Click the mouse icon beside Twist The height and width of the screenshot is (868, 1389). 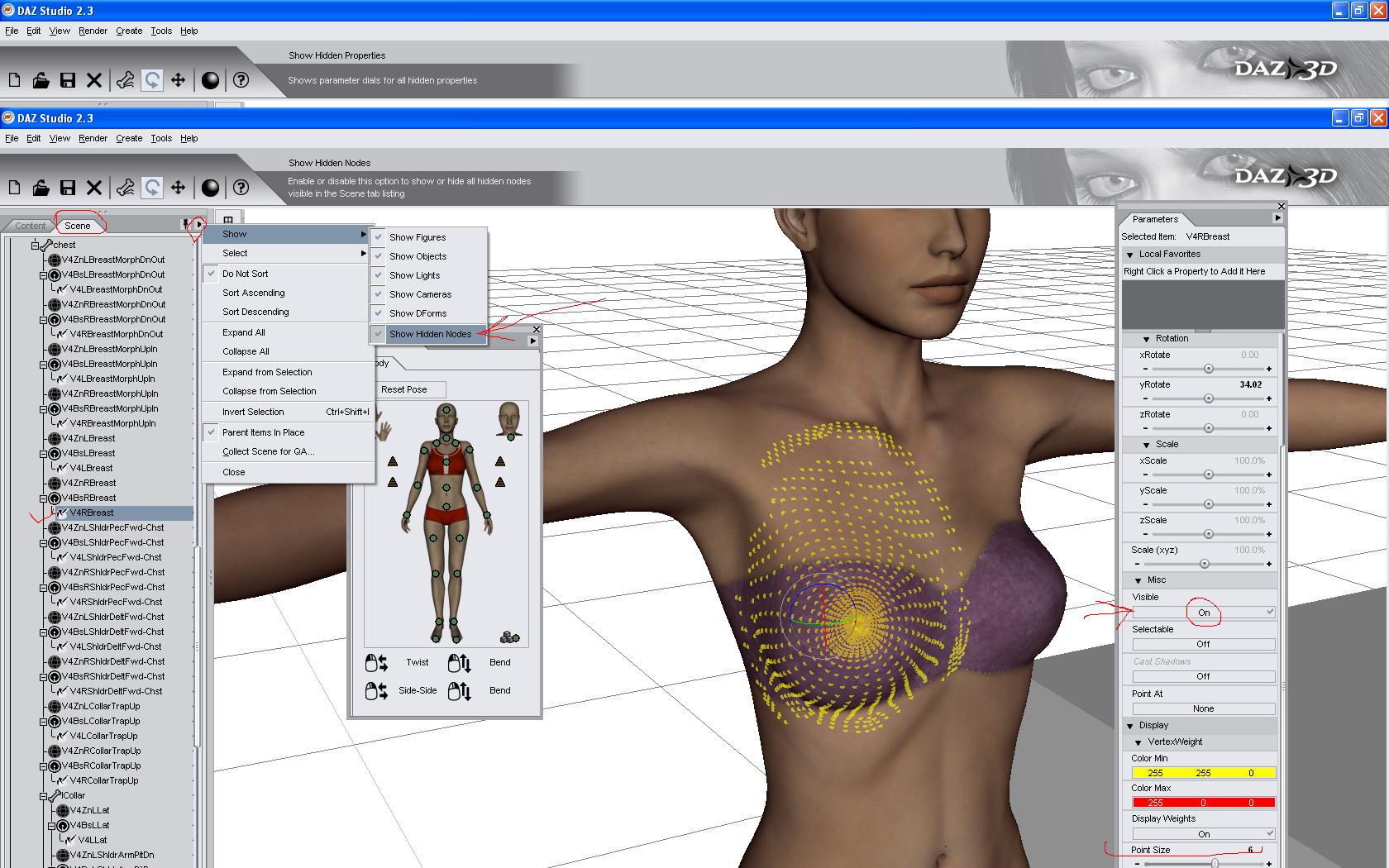(376, 662)
